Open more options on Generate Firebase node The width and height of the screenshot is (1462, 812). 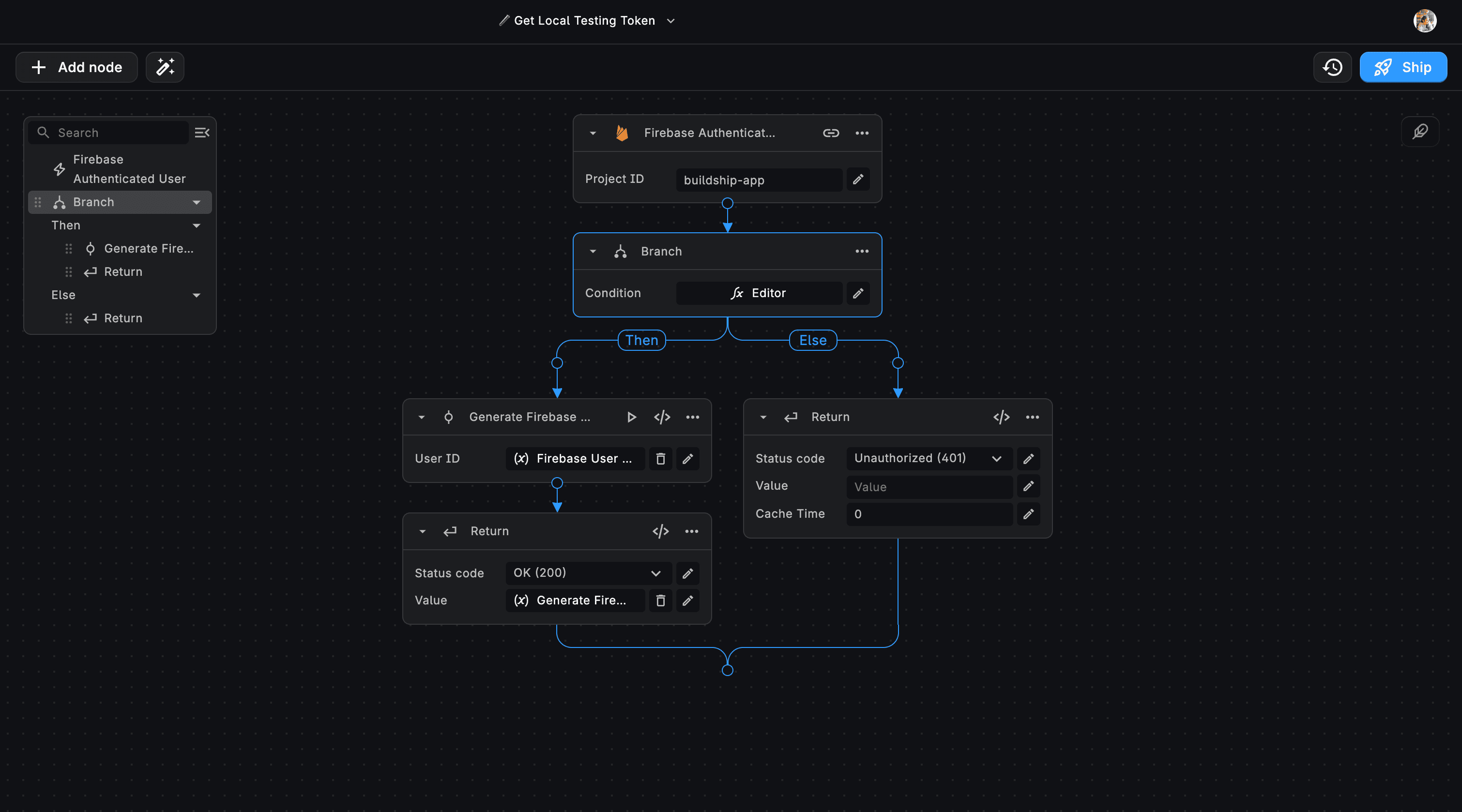pyautogui.click(x=692, y=418)
